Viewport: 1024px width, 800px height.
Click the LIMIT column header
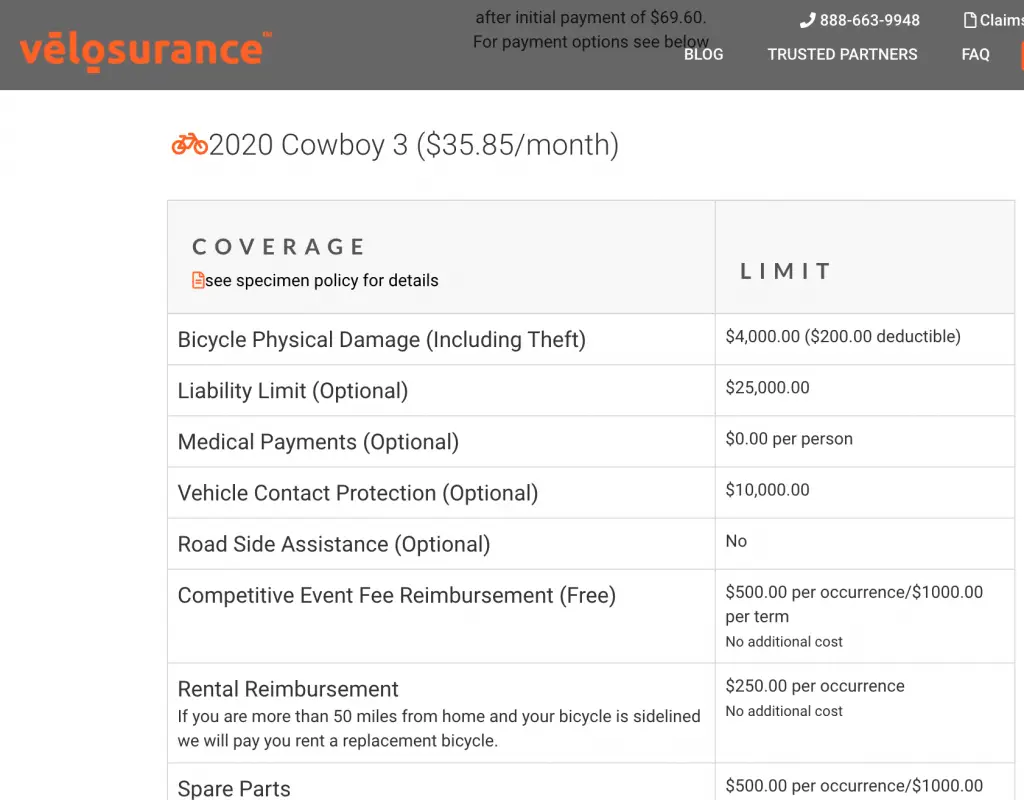785,271
